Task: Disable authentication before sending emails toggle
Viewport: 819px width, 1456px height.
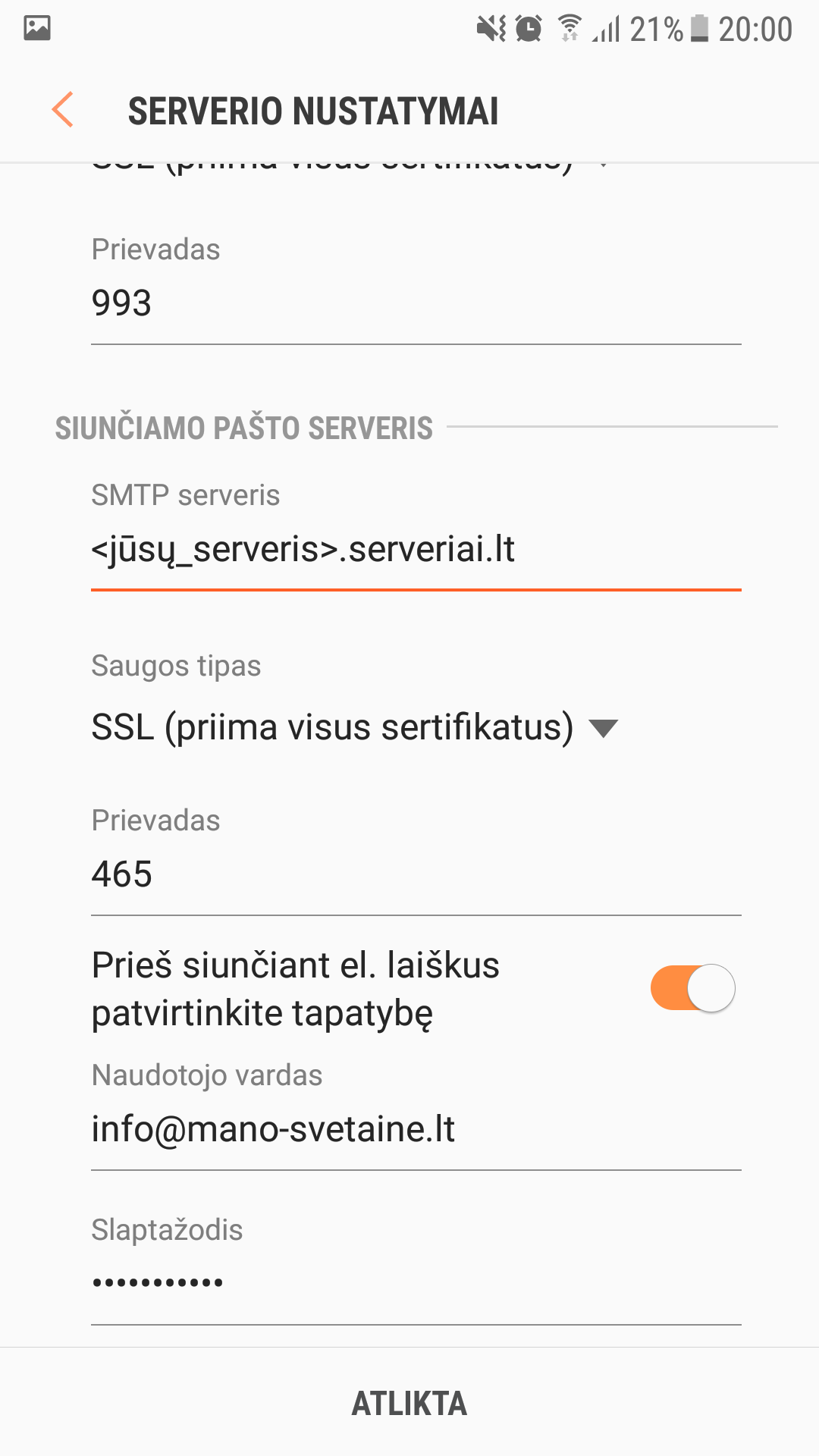Action: point(692,988)
